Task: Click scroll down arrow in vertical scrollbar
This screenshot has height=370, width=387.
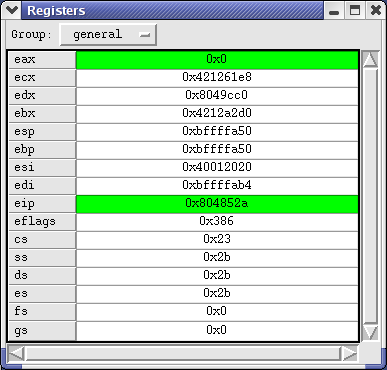Action: pyautogui.click(x=370, y=332)
